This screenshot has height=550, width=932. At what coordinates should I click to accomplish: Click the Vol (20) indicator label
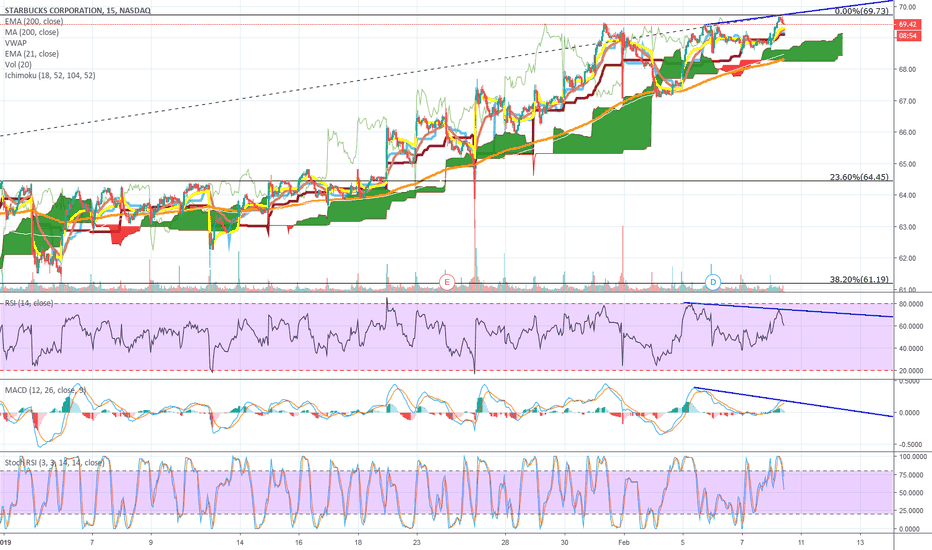(18, 64)
